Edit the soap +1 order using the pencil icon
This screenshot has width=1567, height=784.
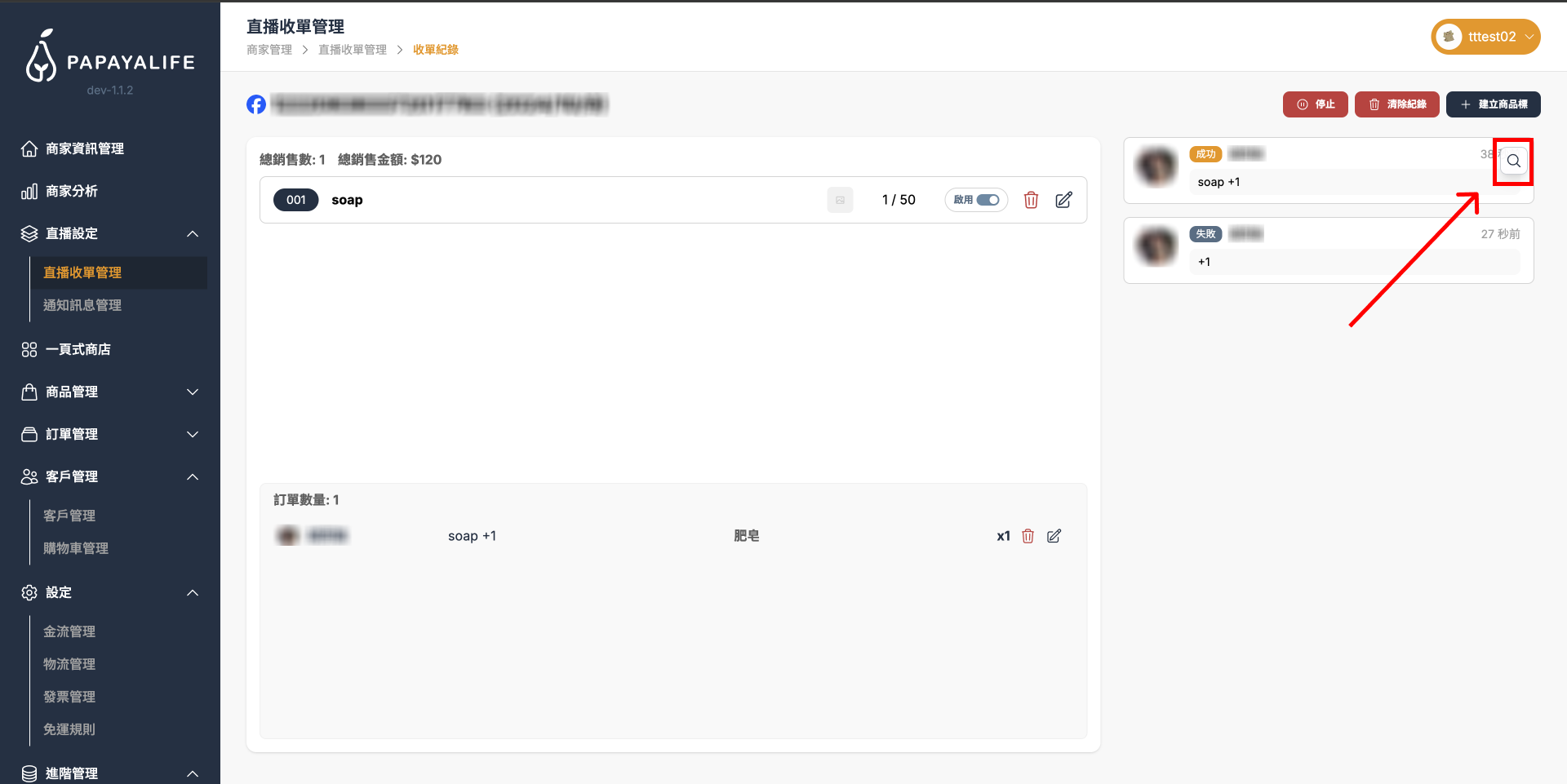pyautogui.click(x=1054, y=536)
